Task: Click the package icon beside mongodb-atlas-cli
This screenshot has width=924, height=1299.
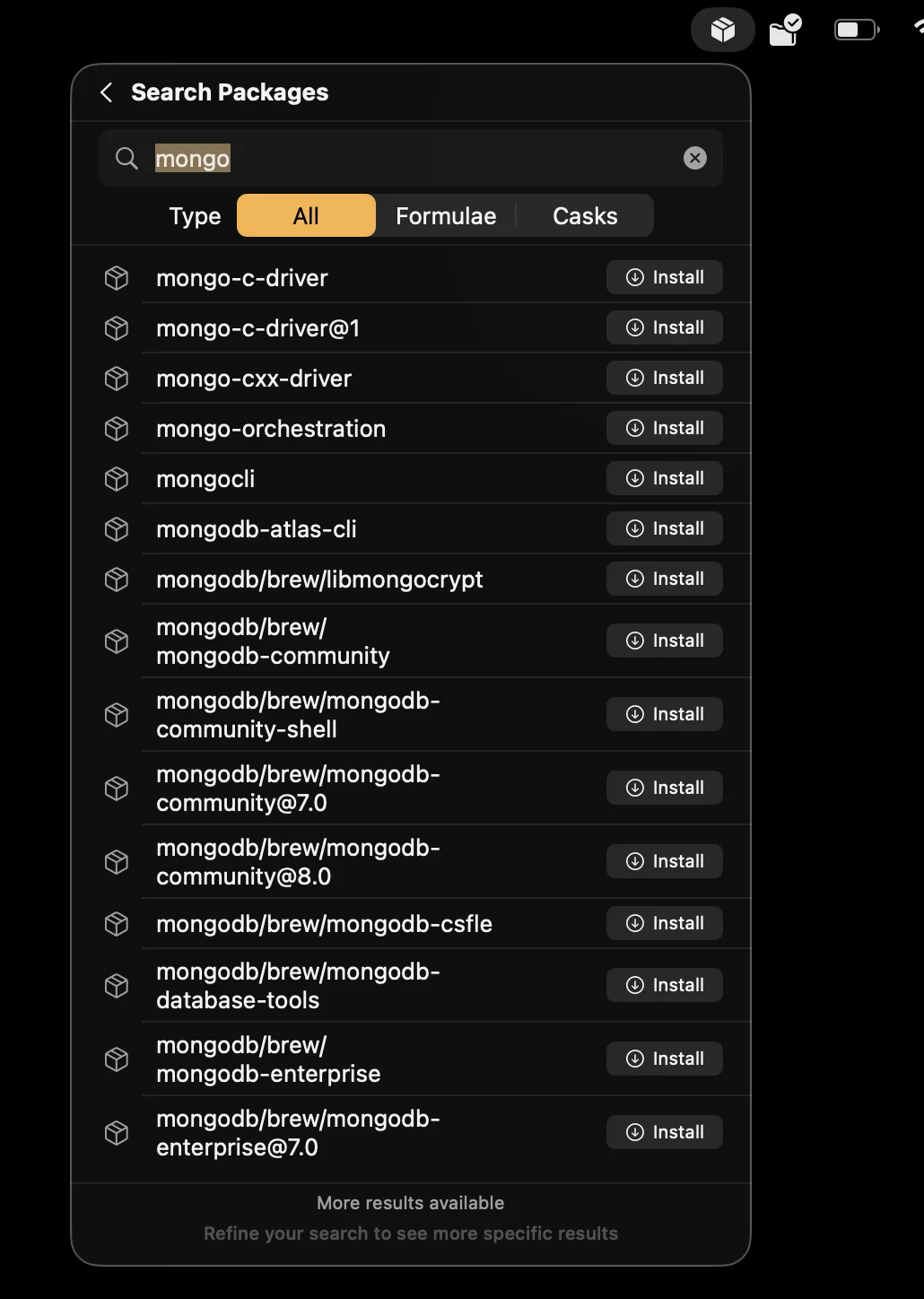Action: tap(117, 528)
